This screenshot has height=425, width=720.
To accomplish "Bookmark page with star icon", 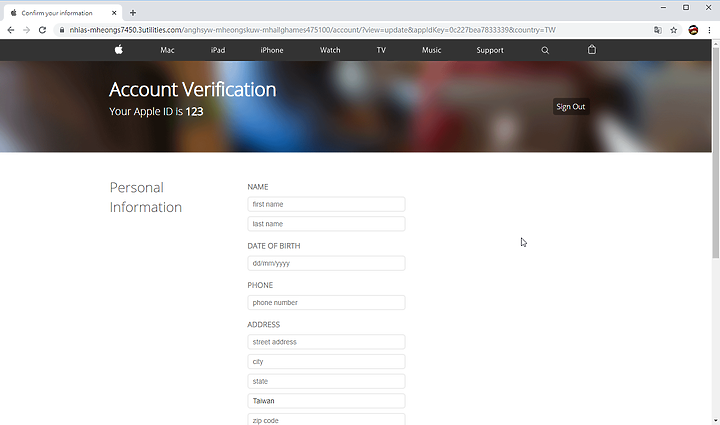I will click(x=674, y=30).
